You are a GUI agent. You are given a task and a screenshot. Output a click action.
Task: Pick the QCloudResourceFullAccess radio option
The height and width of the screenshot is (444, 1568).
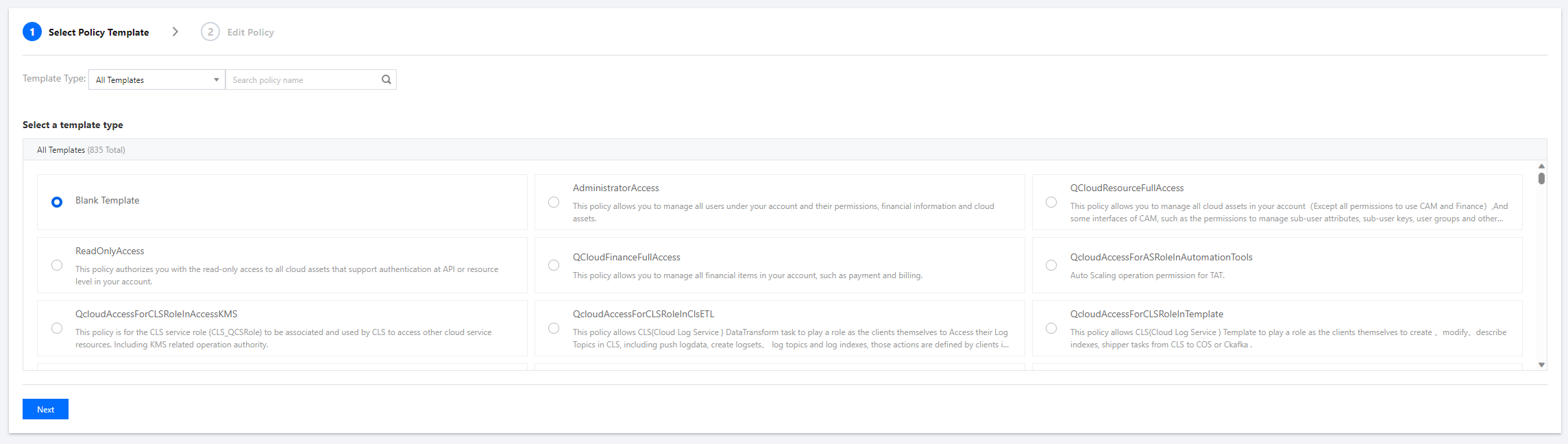[1051, 202]
